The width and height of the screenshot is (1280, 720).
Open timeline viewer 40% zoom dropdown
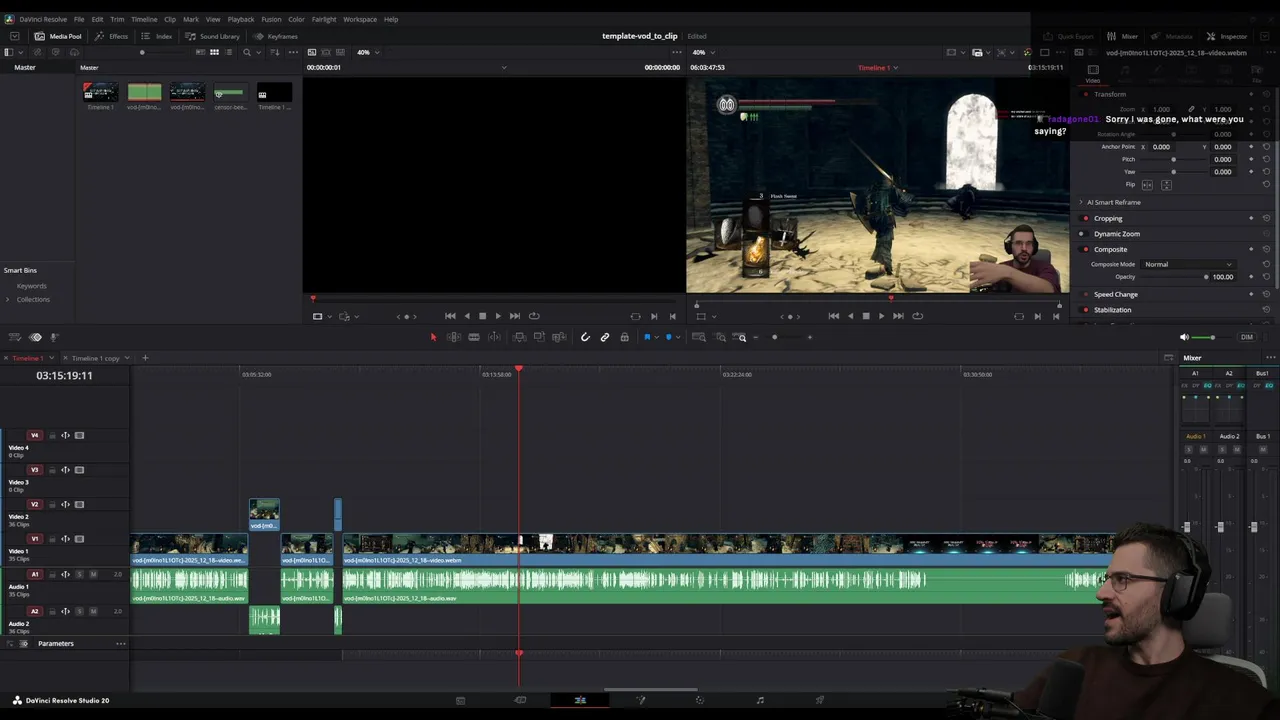click(x=703, y=52)
